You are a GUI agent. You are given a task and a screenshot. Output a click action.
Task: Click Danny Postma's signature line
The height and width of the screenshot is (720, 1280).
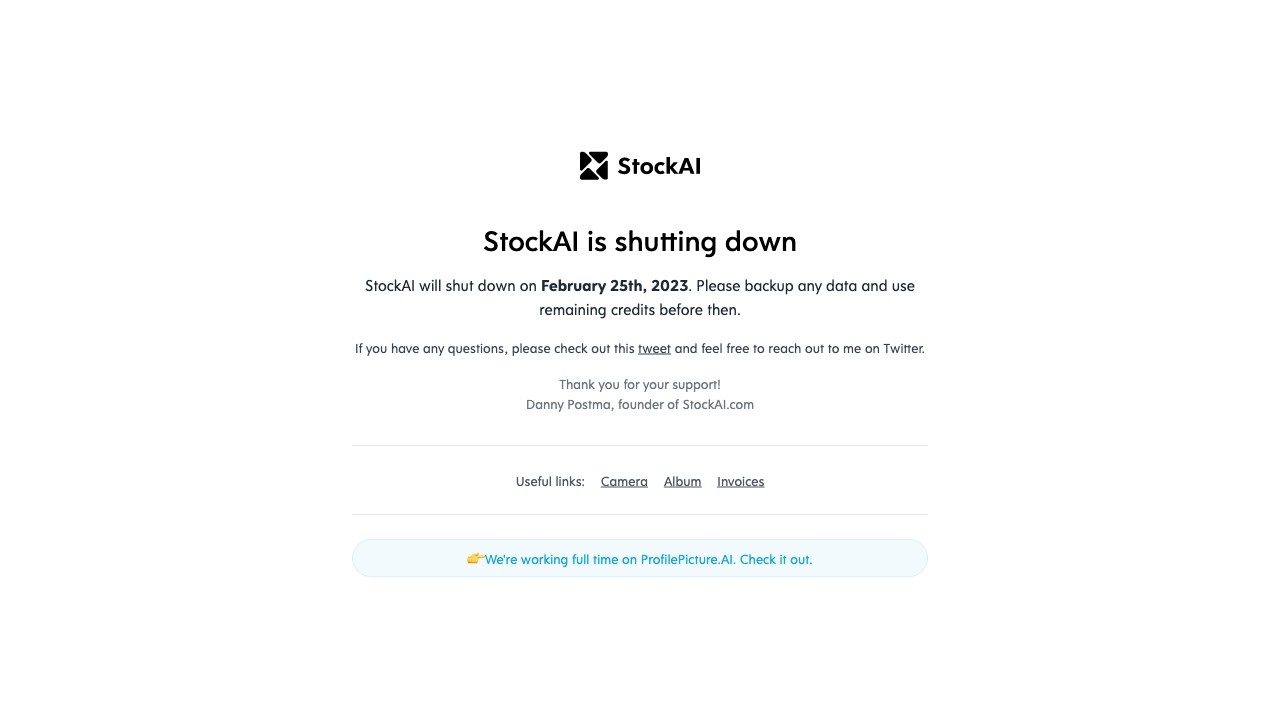[640, 404]
